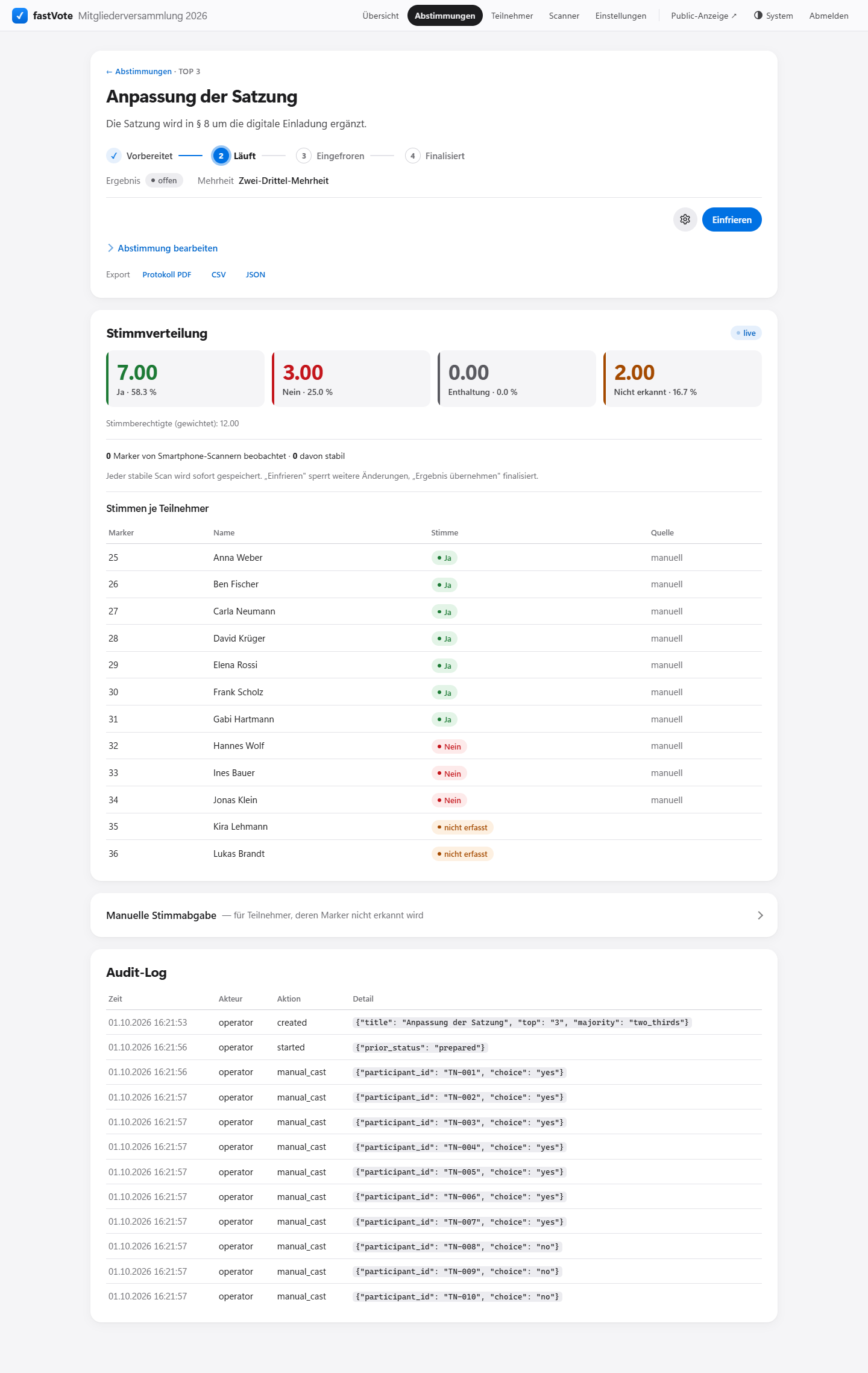Select step 2 Läuft circle
This screenshot has width=868, height=1373.
221,156
